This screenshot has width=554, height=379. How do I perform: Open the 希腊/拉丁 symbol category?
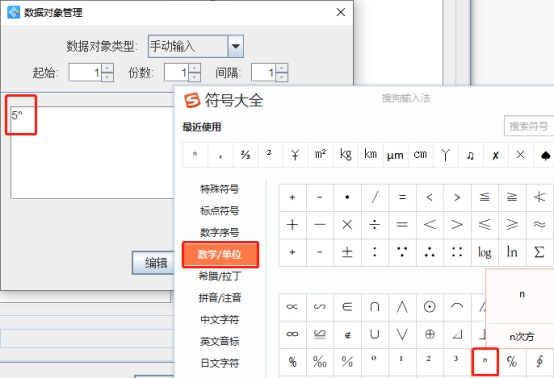[220, 276]
